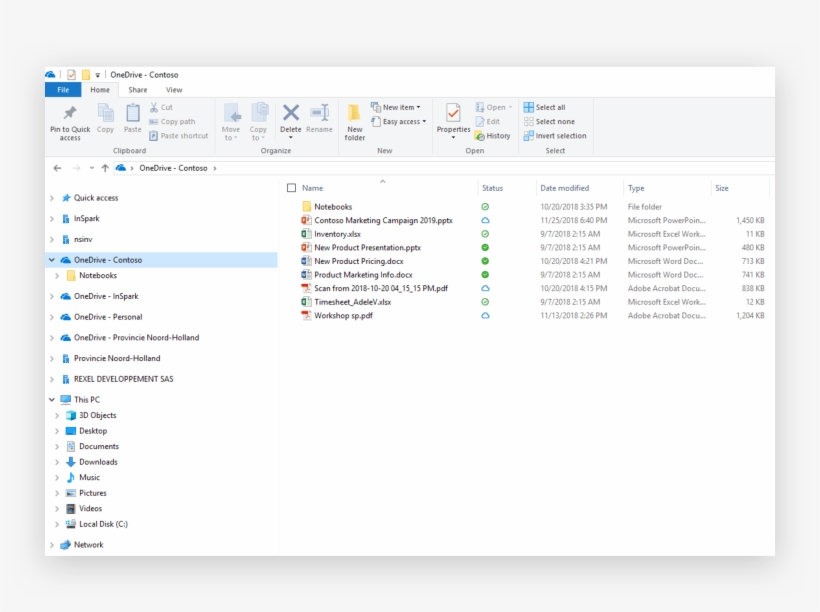The width and height of the screenshot is (820, 612).
Task: Sort by the Size column header
Action: pos(722,188)
